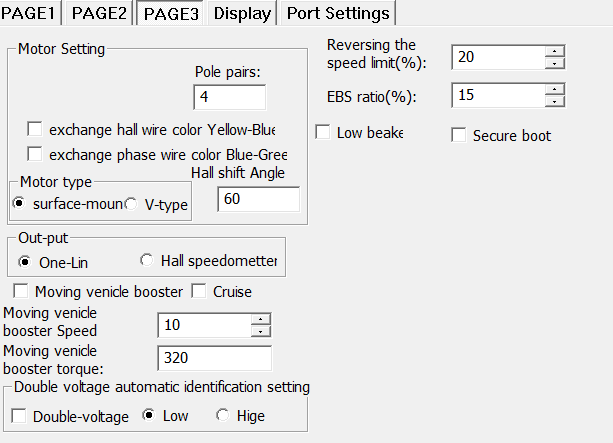Screen dimensions: 613x443
Task: Switch to the PAGE1 tab
Action: [31, 13]
